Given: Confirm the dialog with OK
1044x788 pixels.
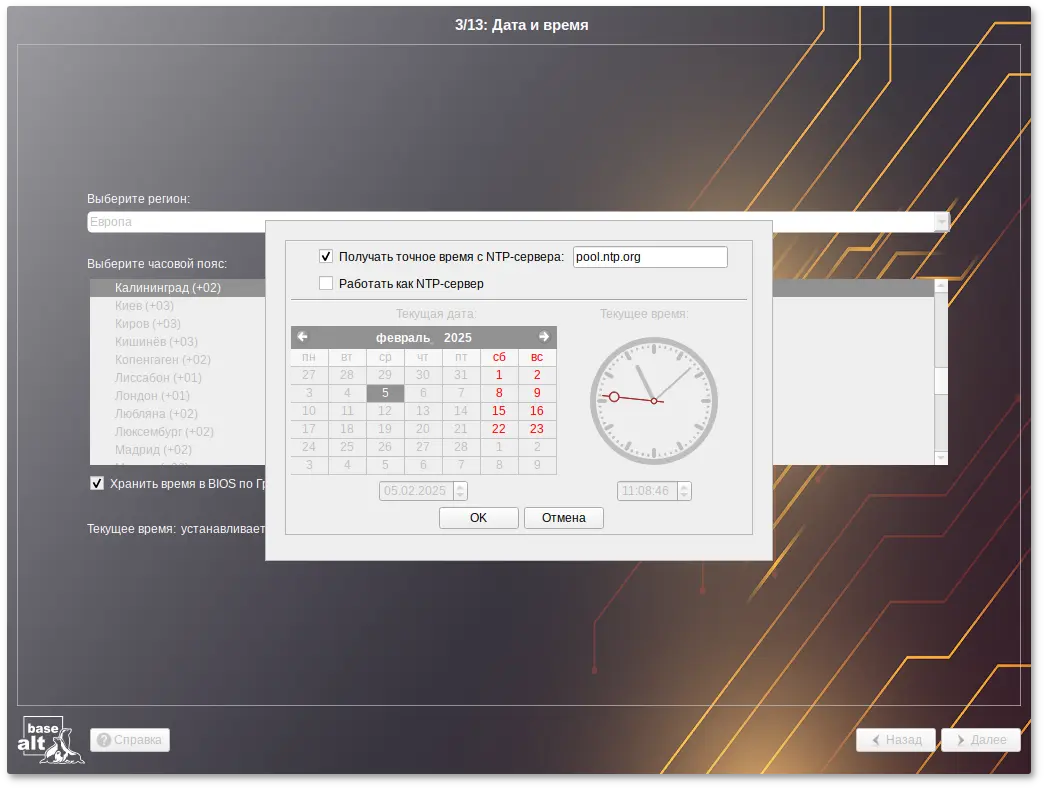Looking at the screenshot, I should 478,518.
